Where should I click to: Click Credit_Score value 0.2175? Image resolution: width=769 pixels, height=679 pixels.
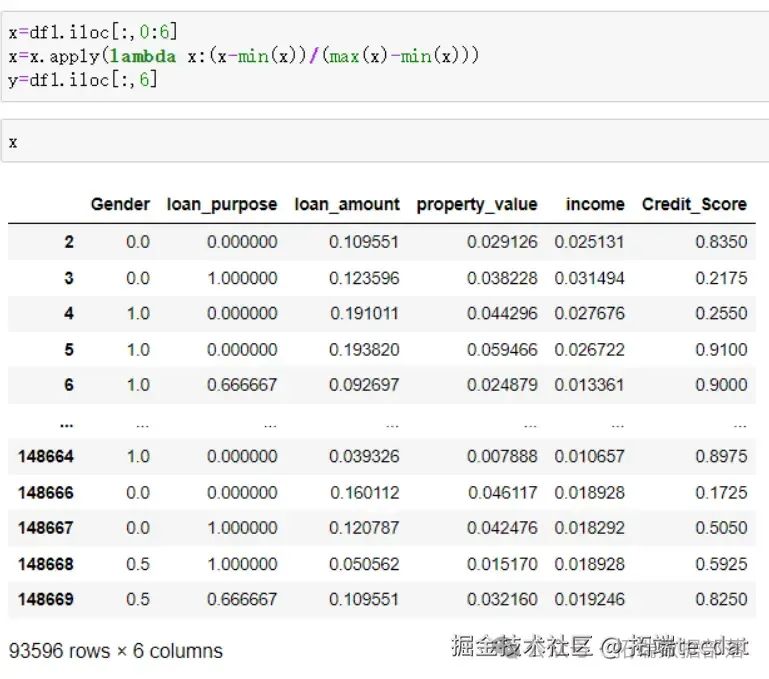721,278
